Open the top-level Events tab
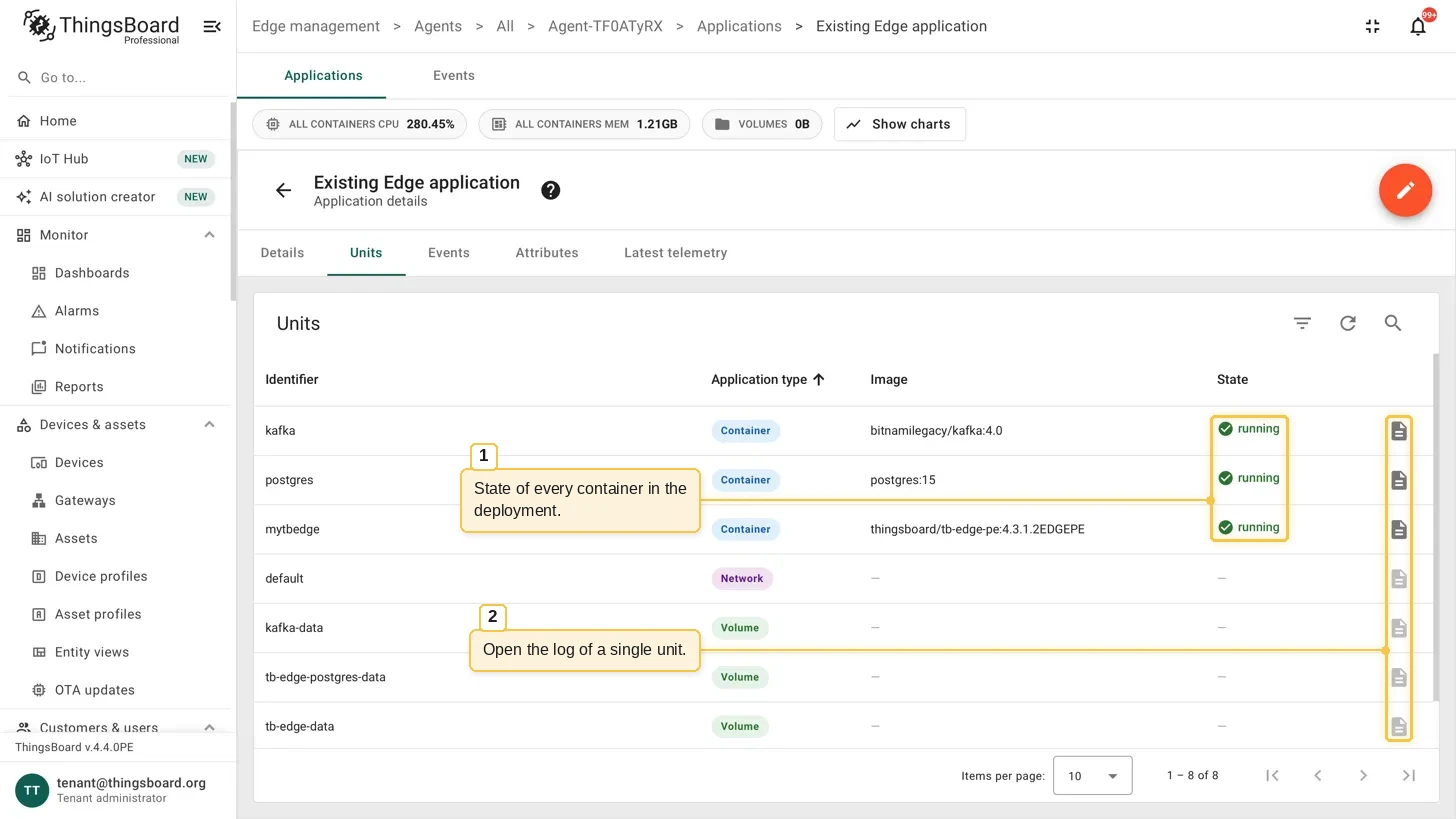Screen dimensions: 1456x819 coord(454,76)
